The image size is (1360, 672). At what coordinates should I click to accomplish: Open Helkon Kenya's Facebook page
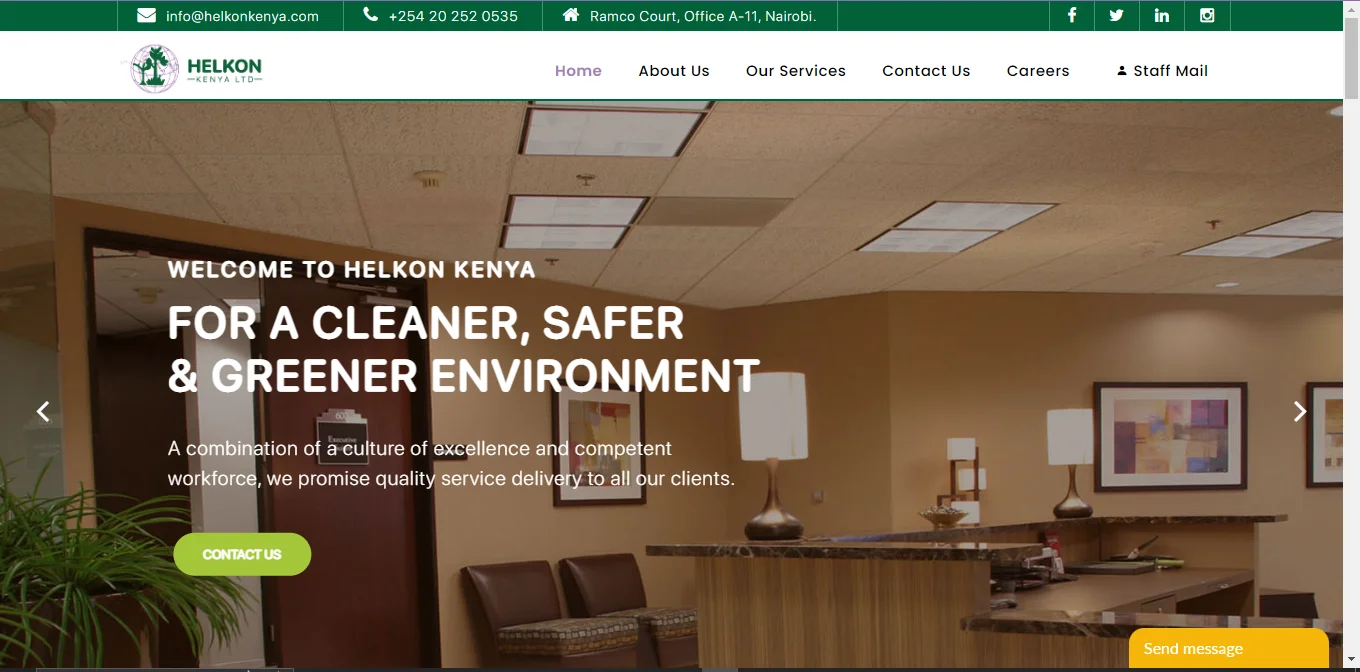coord(1071,15)
